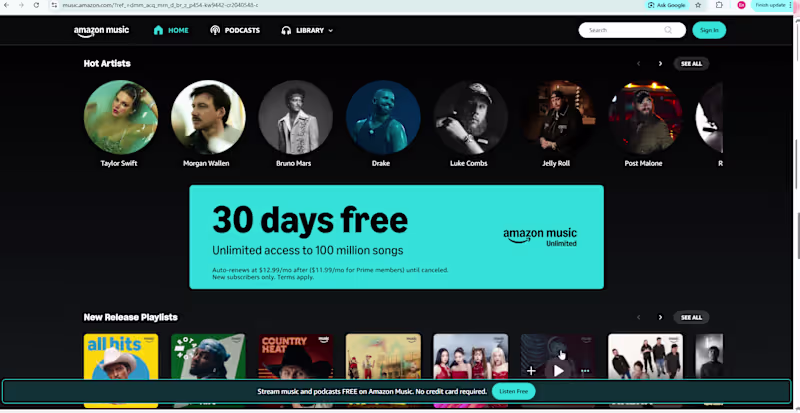
Task: Go to the Home tab
Action: coord(171,31)
